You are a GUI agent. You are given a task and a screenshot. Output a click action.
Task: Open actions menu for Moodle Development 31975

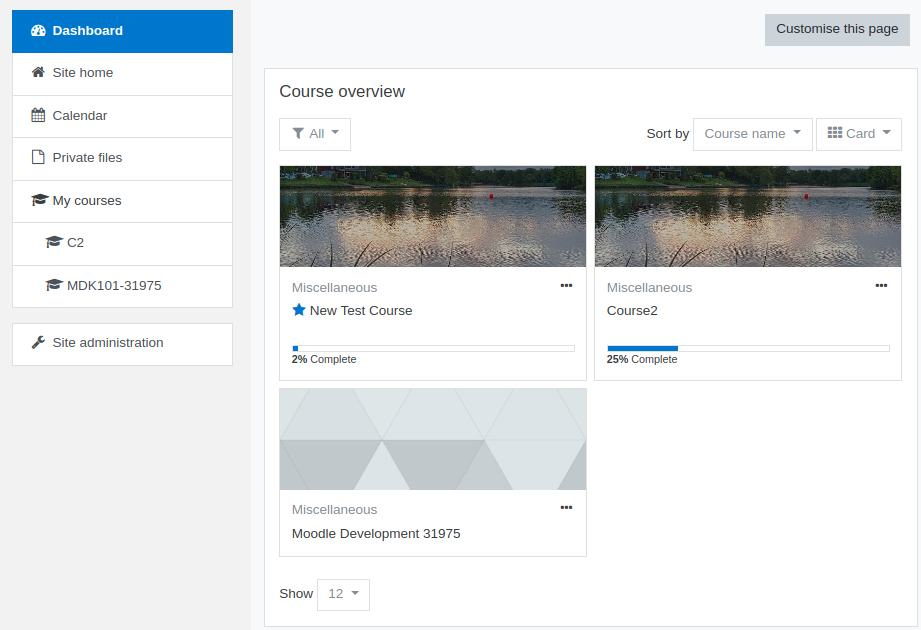(566, 507)
